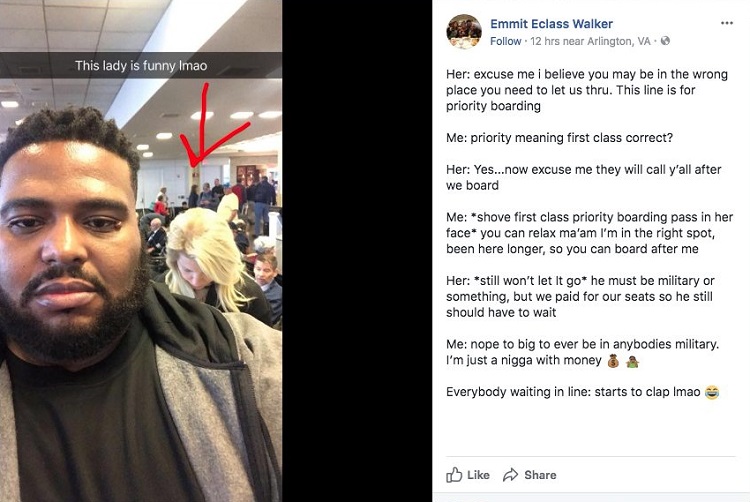Click the globe public audience icon
Viewport: 750px width, 502px height.
[x=665, y=41]
